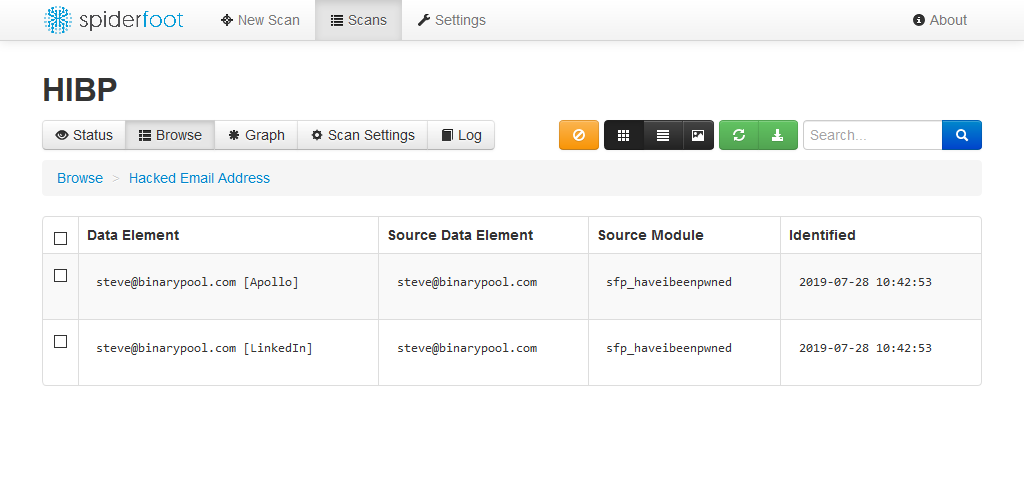1024x496 pixels.
Task: Switch to image view icon
Action: pos(698,135)
